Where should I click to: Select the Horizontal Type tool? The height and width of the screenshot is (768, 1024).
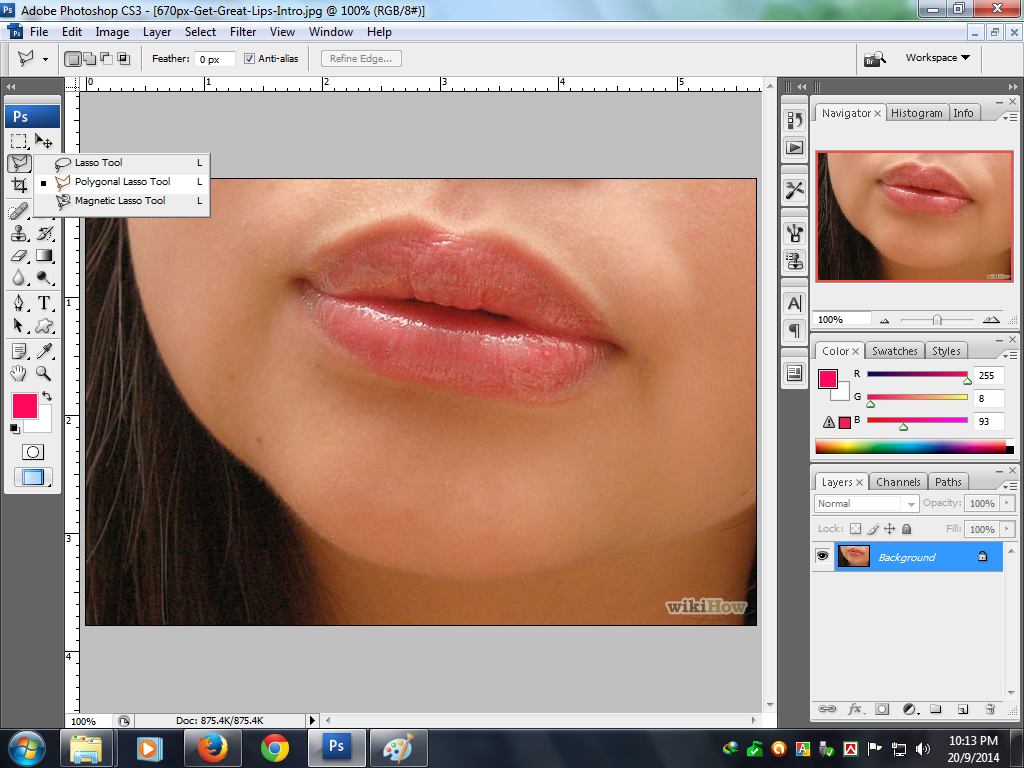(x=44, y=303)
